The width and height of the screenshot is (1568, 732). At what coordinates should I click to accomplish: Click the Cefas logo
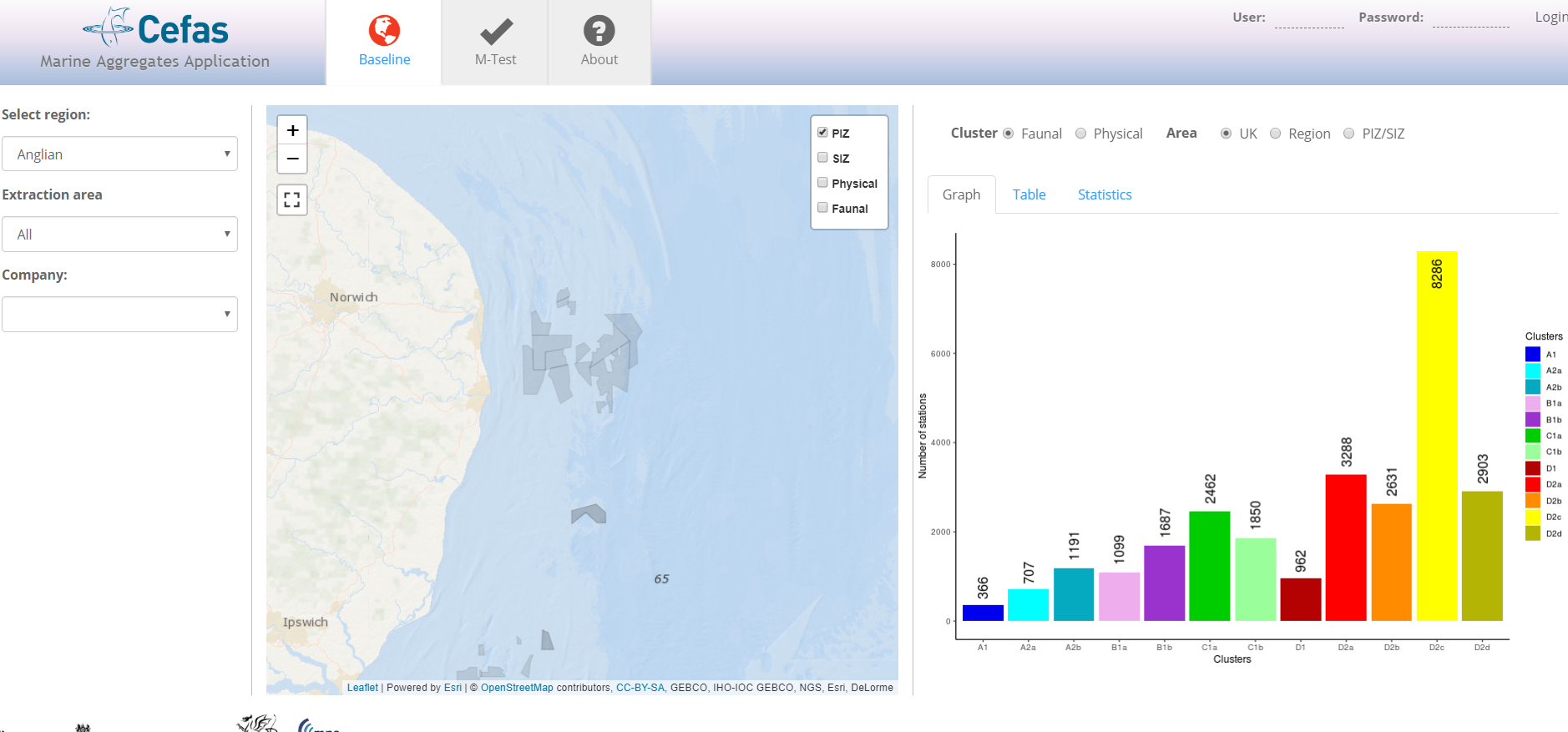(156, 29)
